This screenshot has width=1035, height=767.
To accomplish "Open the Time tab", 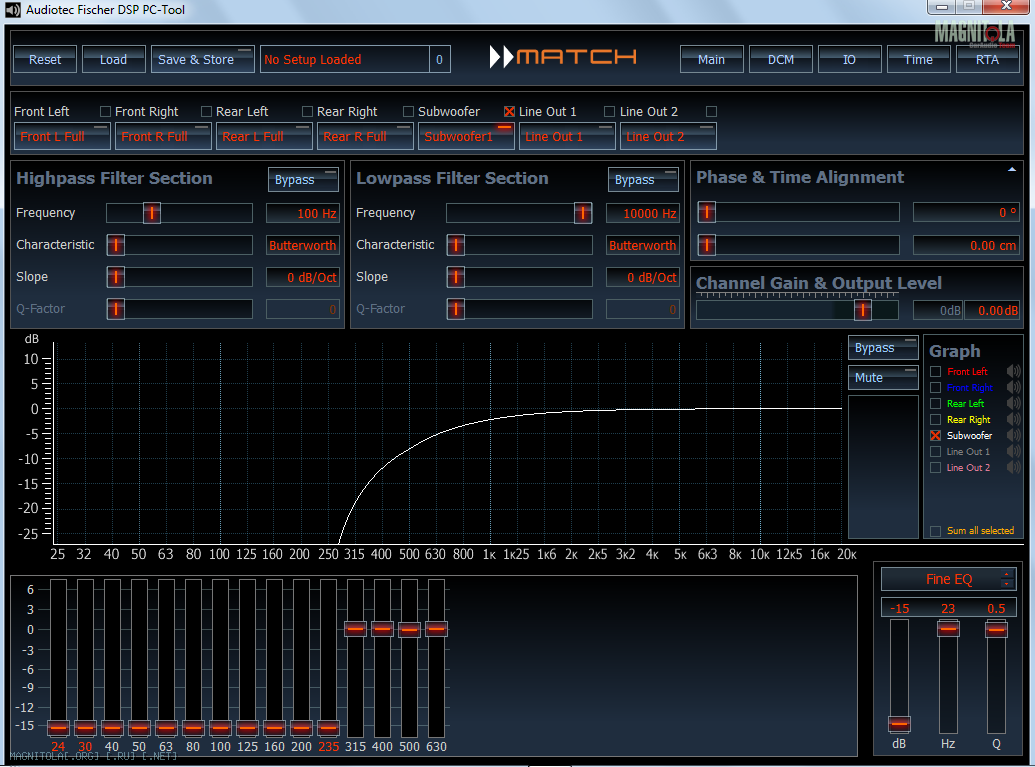I will [x=919, y=59].
